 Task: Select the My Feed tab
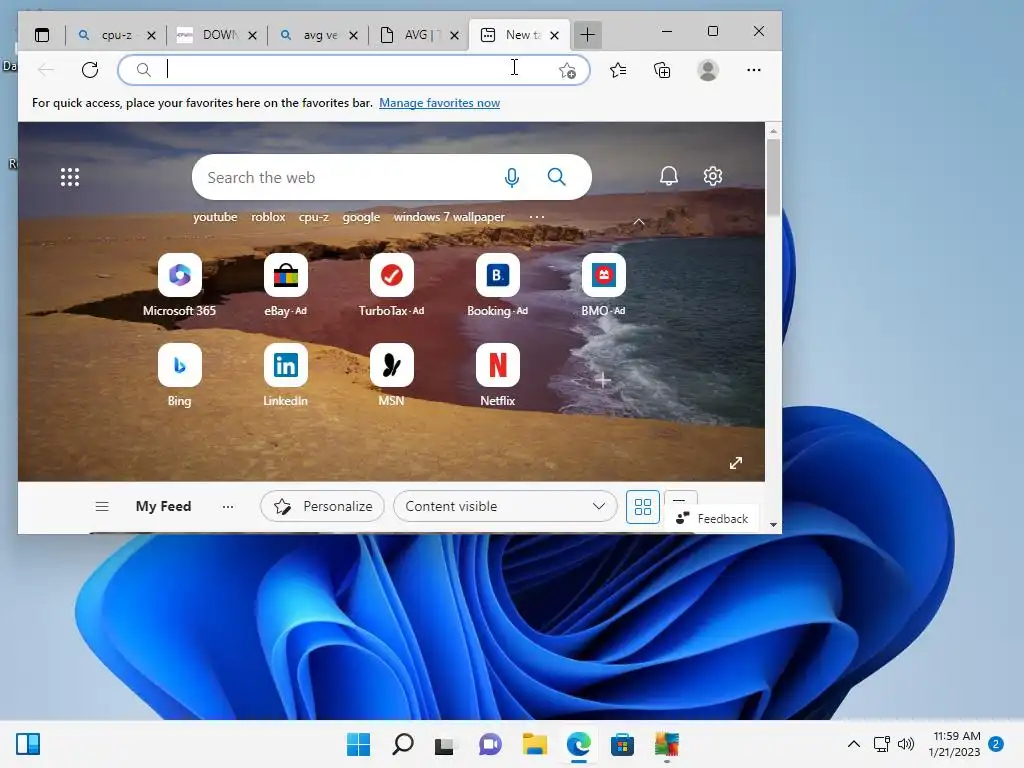click(163, 506)
